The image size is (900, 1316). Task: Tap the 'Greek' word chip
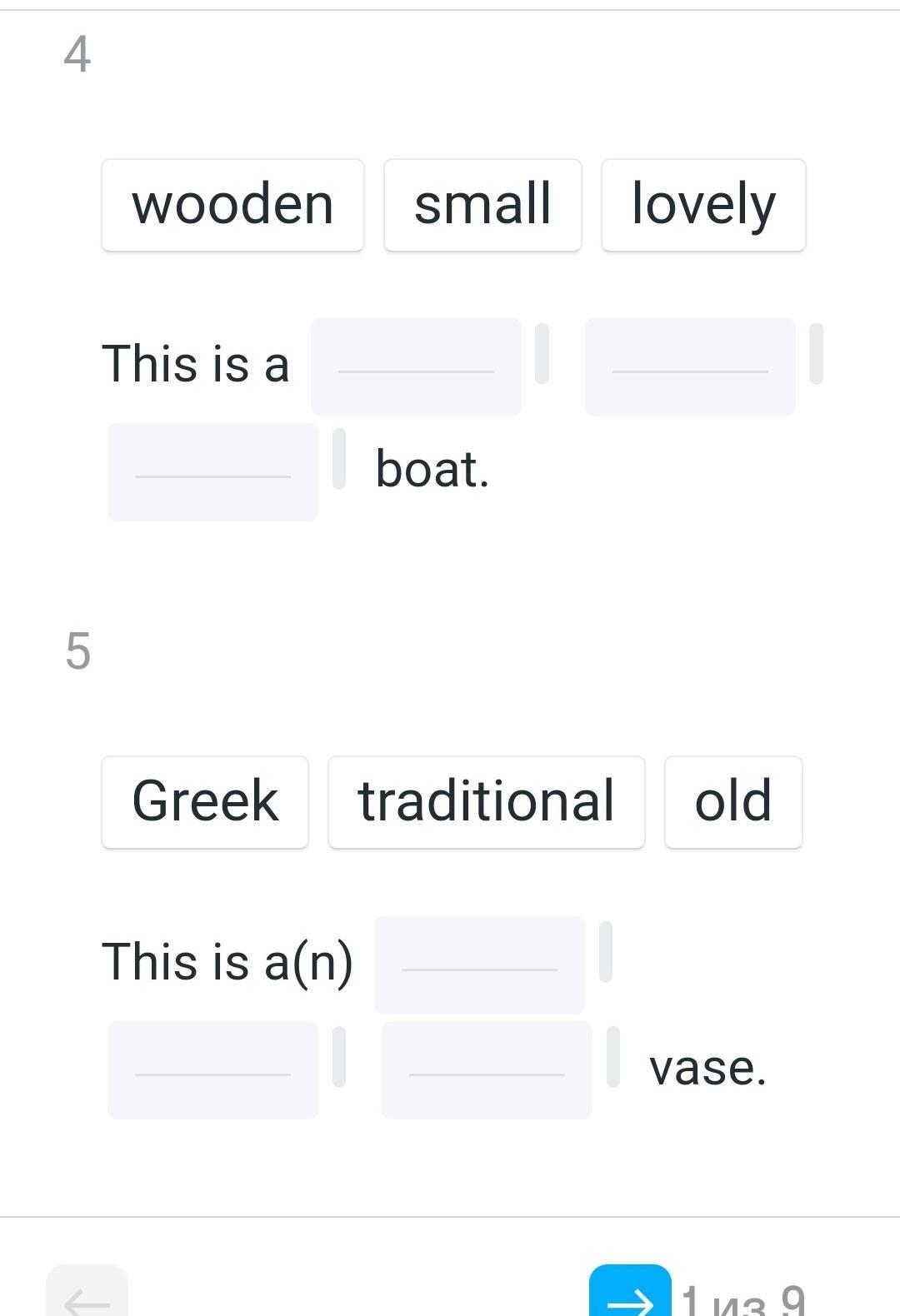pos(205,802)
